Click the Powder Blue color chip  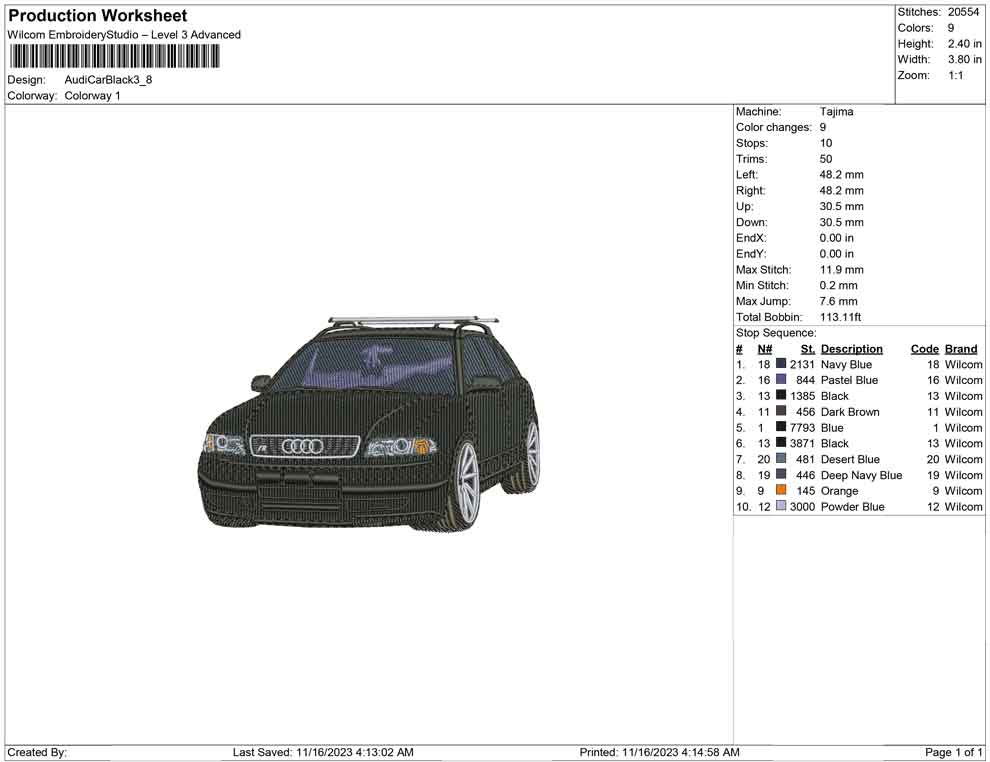coord(779,507)
